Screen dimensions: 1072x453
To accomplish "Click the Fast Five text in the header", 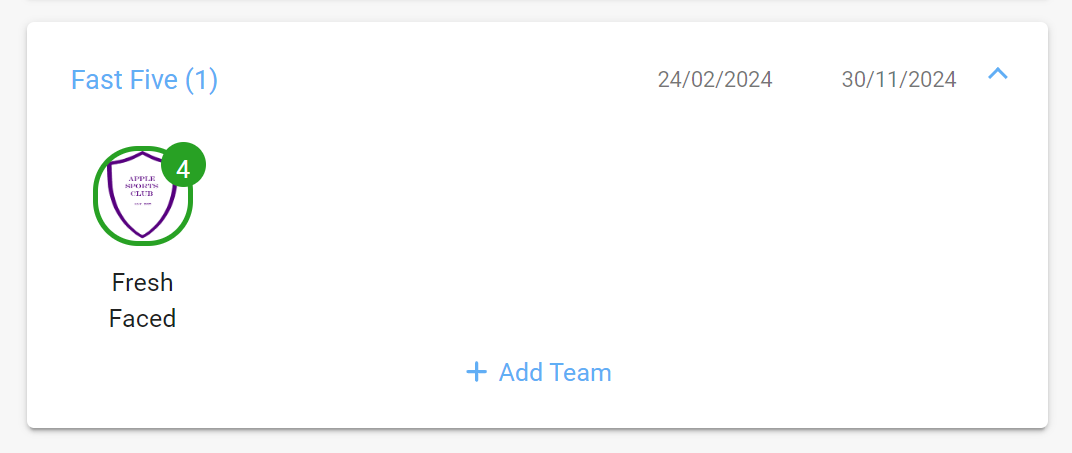I will (x=126, y=80).
